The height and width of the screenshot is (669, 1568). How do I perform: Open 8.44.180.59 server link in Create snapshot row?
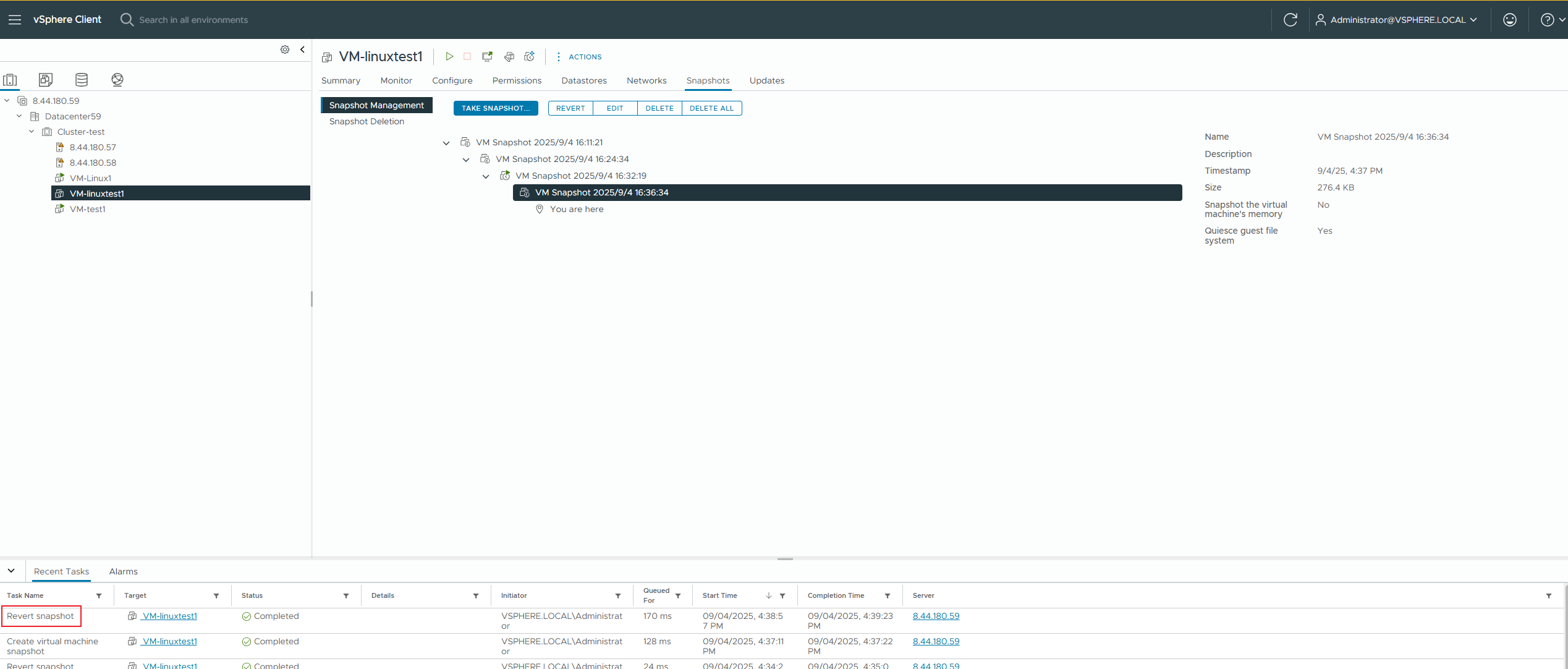click(936, 641)
